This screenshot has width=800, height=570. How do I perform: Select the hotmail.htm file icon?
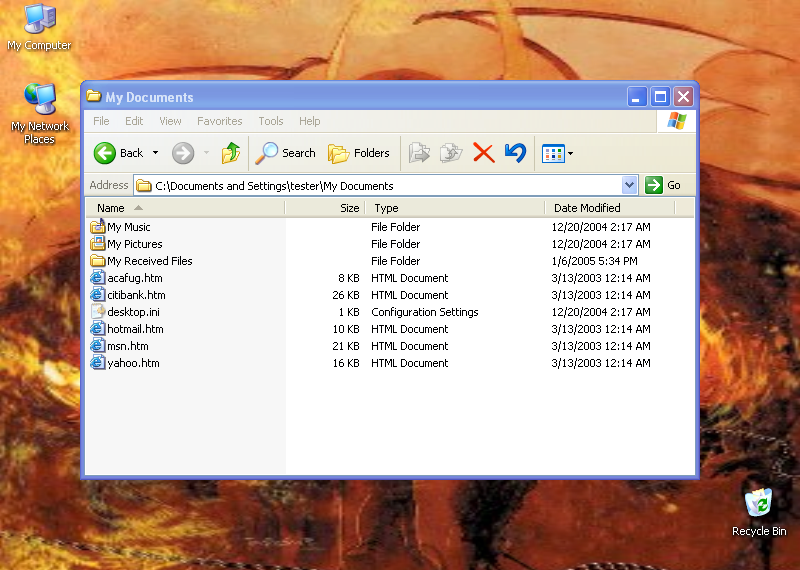tap(97, 329)
